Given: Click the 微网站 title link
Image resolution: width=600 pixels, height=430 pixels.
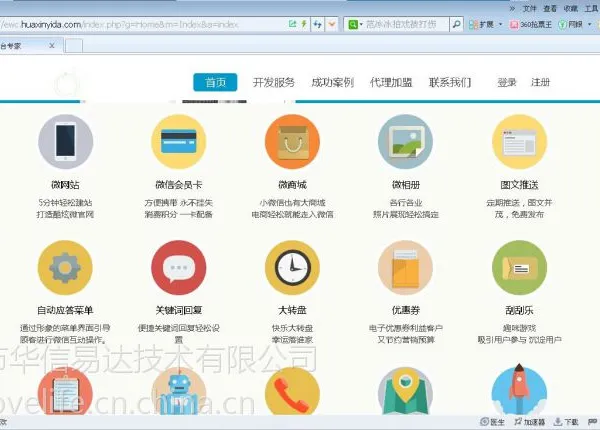Looking at the screenshot, I should 65,185.
